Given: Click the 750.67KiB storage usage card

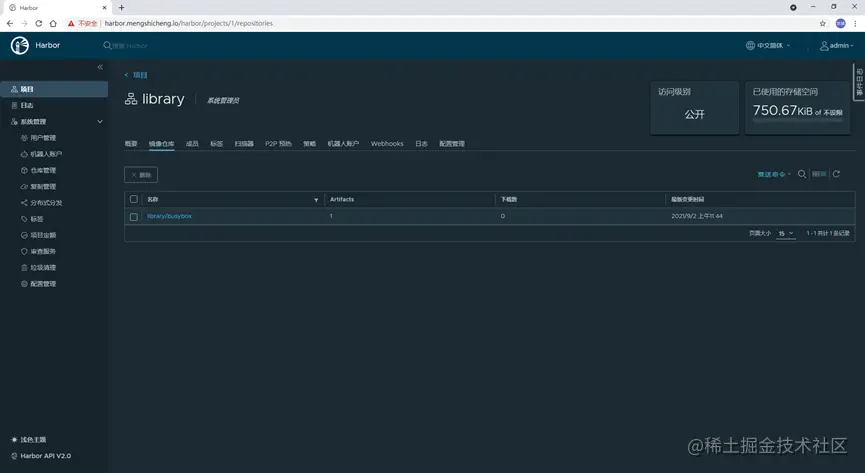Looking at the screenshot, I should tap(798, 108).
